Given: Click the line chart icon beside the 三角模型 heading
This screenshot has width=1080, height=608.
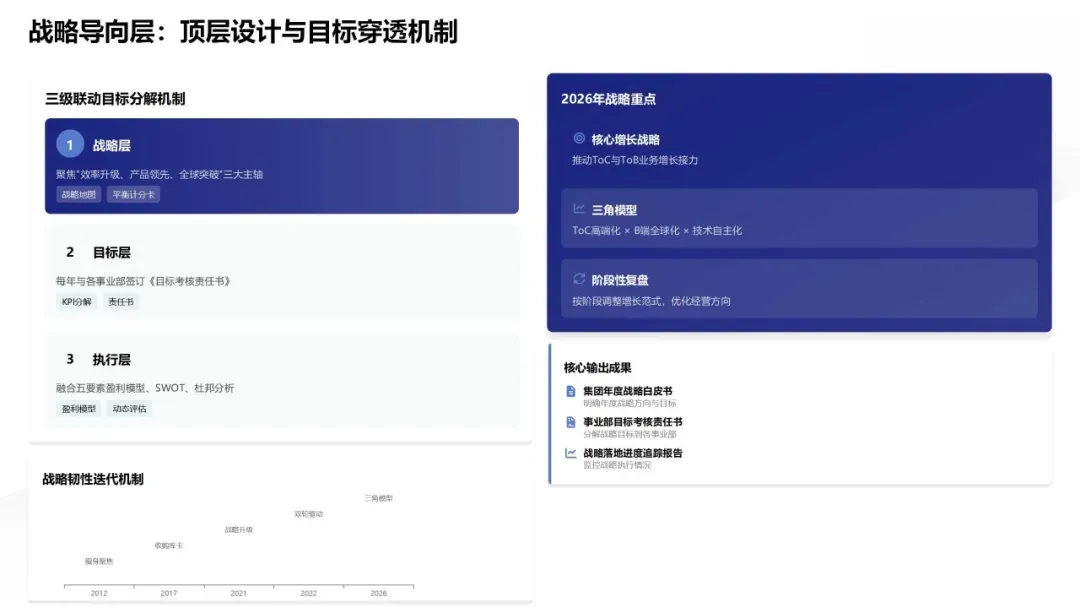Looking at the screenshot, I should (x=579, y=209).
